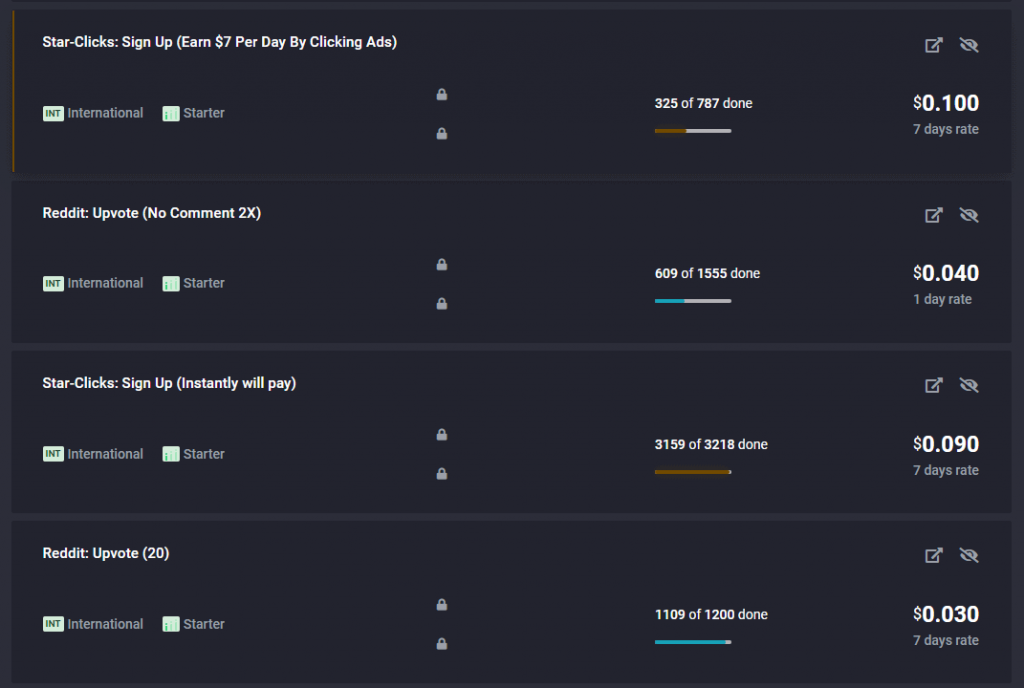
Task: Hide the Star-Clicks Earn $7 Per Day job
Action: (x=969, y=45)
